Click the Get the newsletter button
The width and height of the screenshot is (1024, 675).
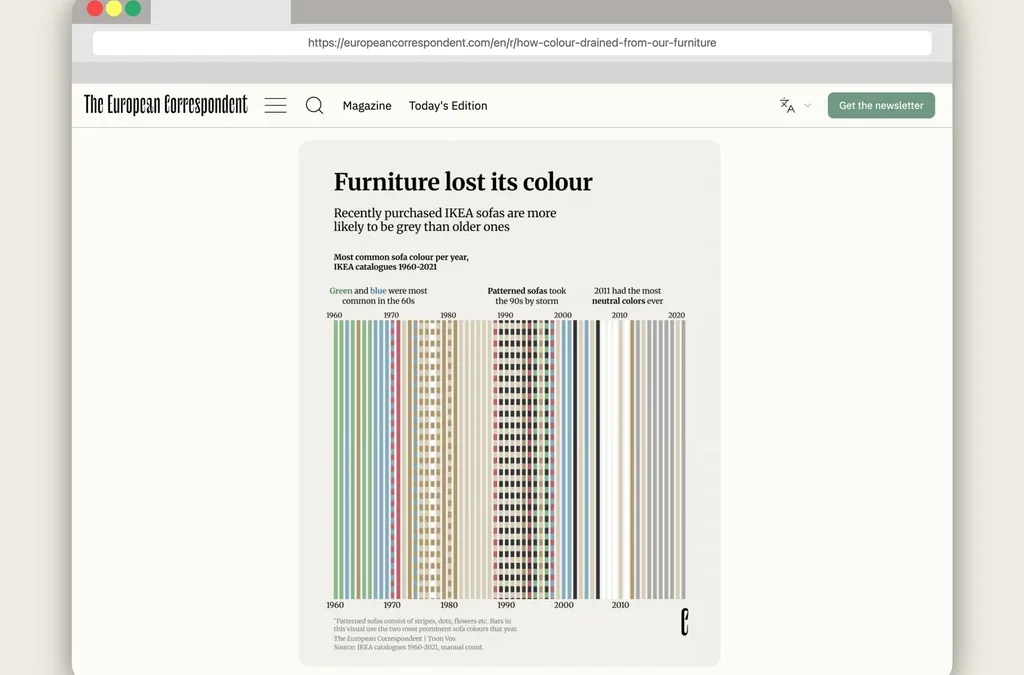(881, 105)
